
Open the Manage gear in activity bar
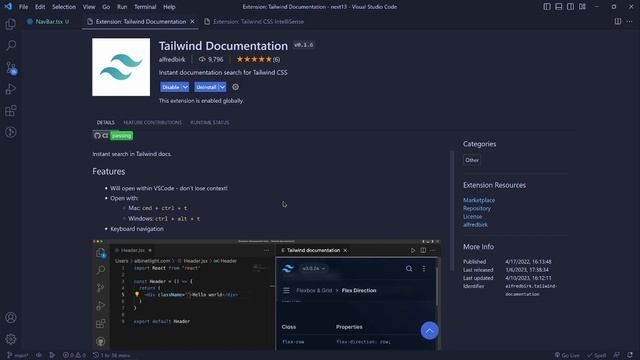[11, 339]
